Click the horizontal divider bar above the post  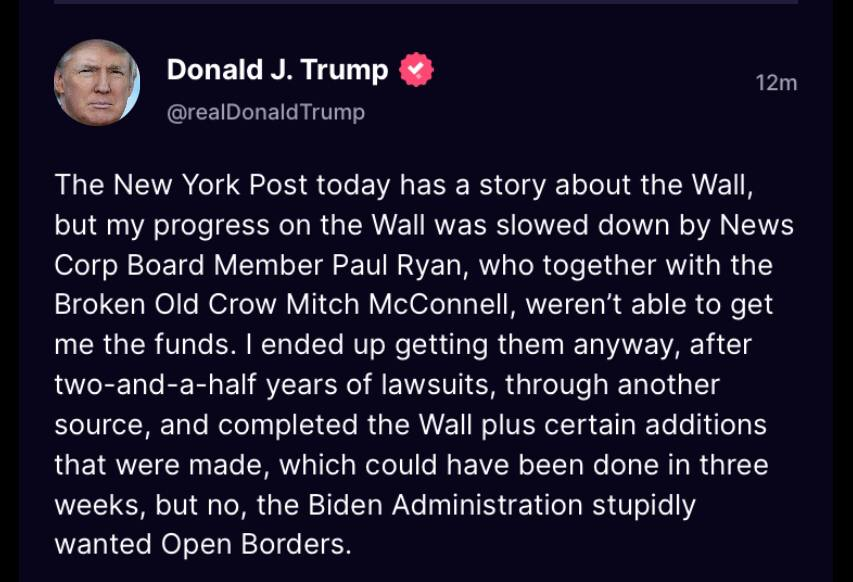tap(426, 2)
